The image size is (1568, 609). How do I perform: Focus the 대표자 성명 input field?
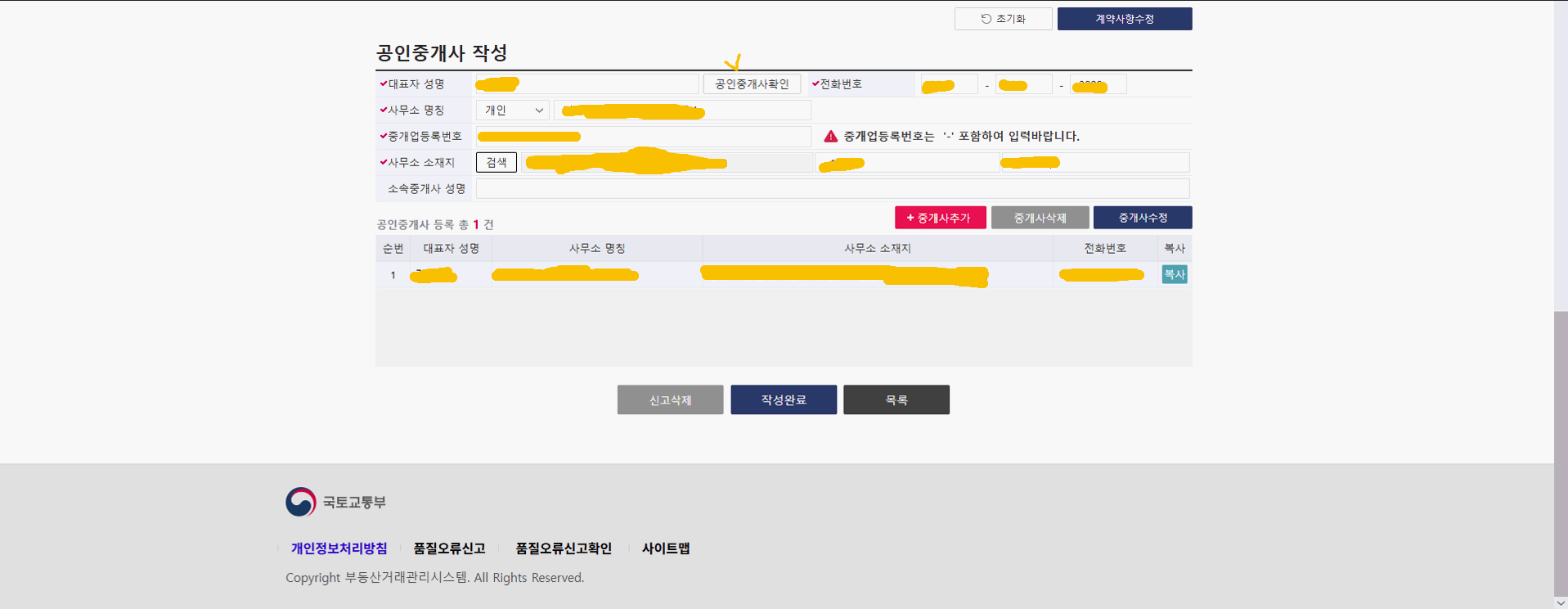[587, 84]
